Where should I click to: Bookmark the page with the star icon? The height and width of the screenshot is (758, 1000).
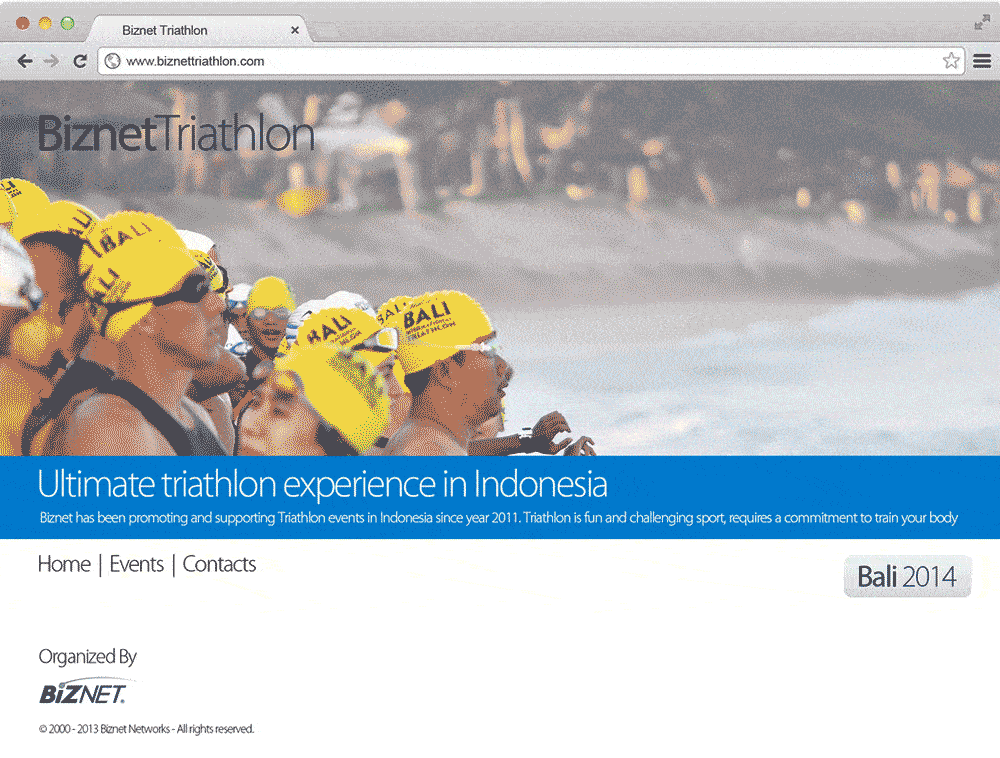951,61
